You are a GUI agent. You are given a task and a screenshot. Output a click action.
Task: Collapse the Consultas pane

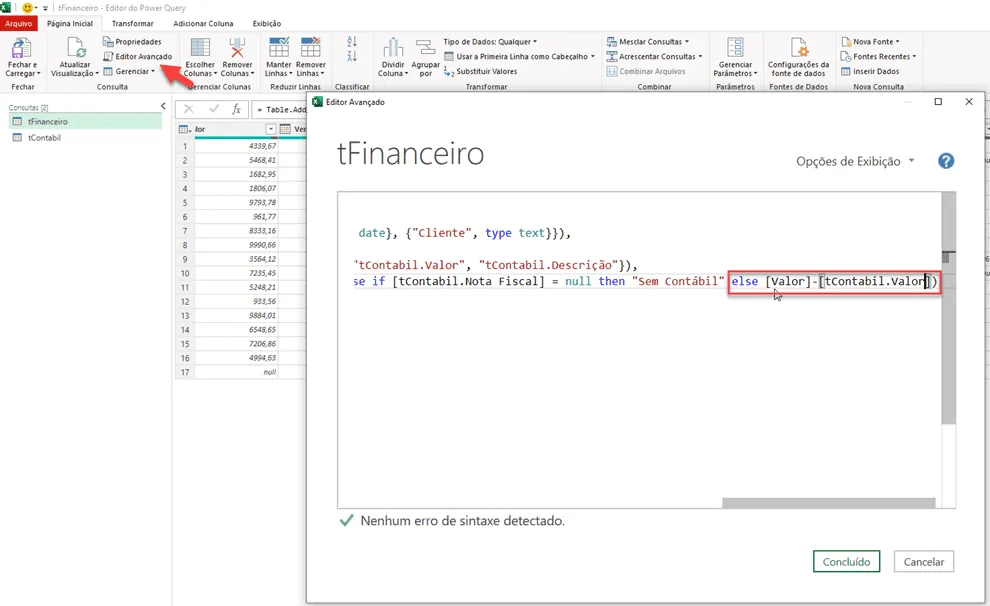pyautogui.click(x=163, y=106)
